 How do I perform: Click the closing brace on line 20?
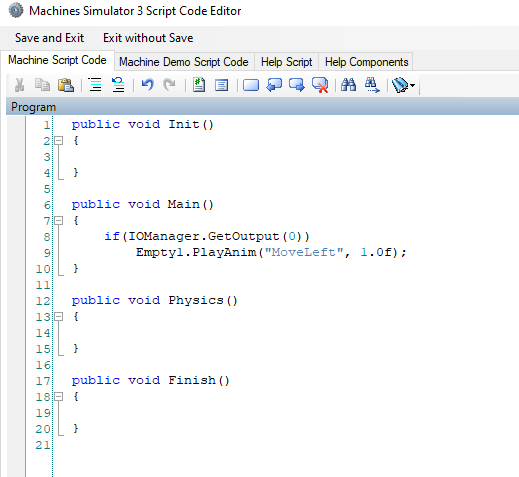pyautogui.click(x=76, y=428)
